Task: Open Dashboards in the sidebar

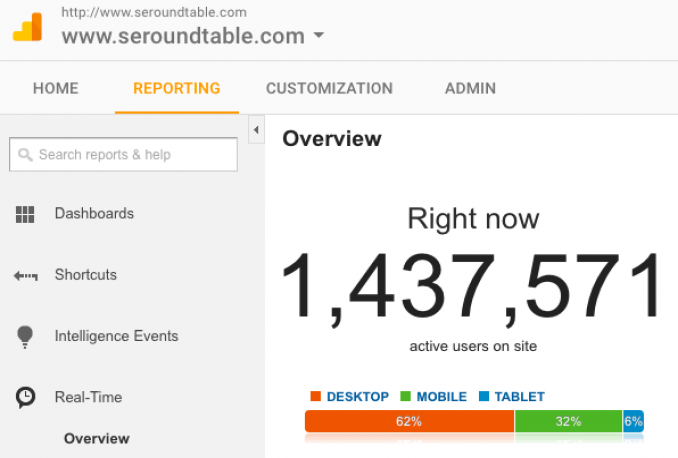Action: [x=94, y=213]
